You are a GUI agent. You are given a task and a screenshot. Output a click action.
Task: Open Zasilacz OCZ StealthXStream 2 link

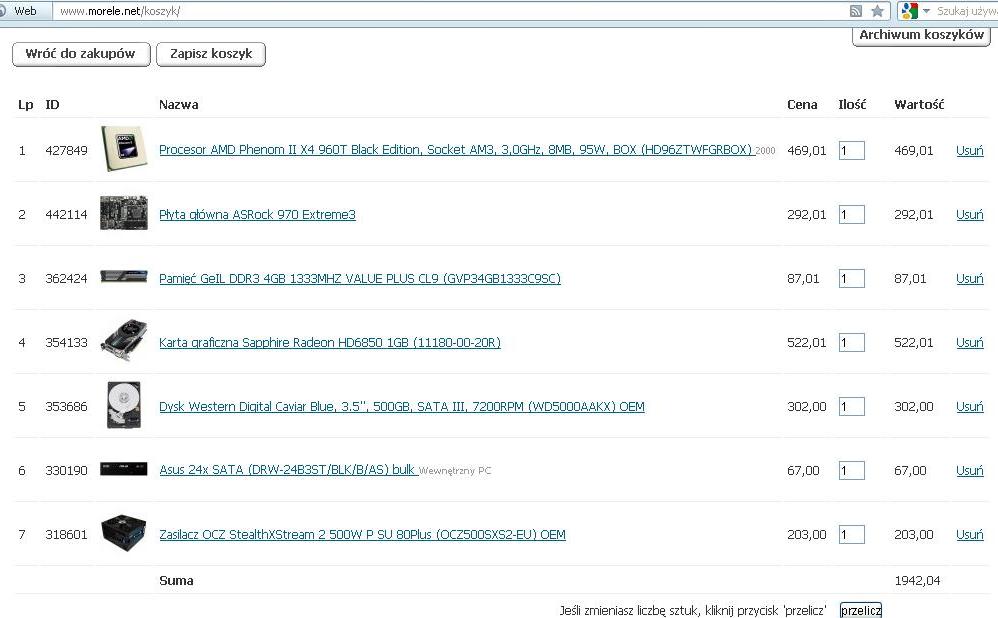click(x=362, y=535)
